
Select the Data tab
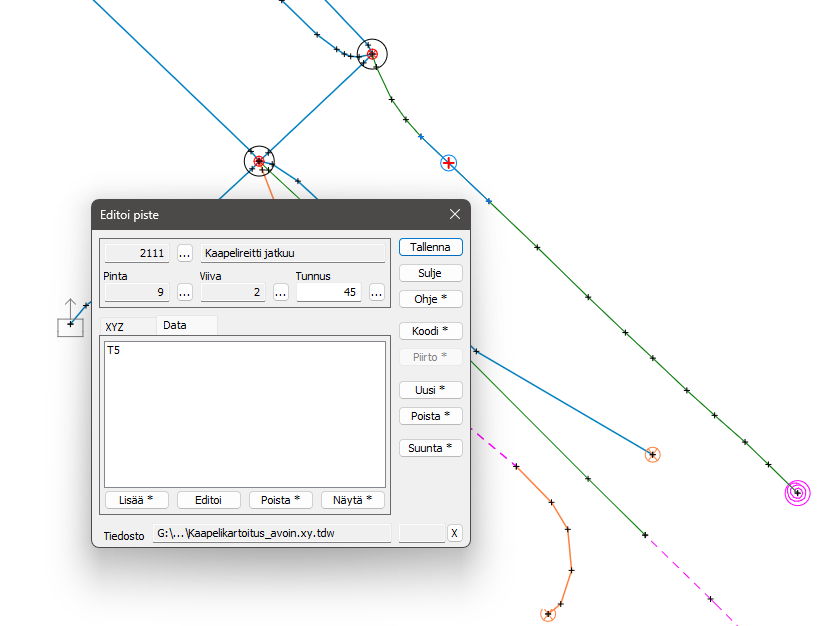coord(175,325)
